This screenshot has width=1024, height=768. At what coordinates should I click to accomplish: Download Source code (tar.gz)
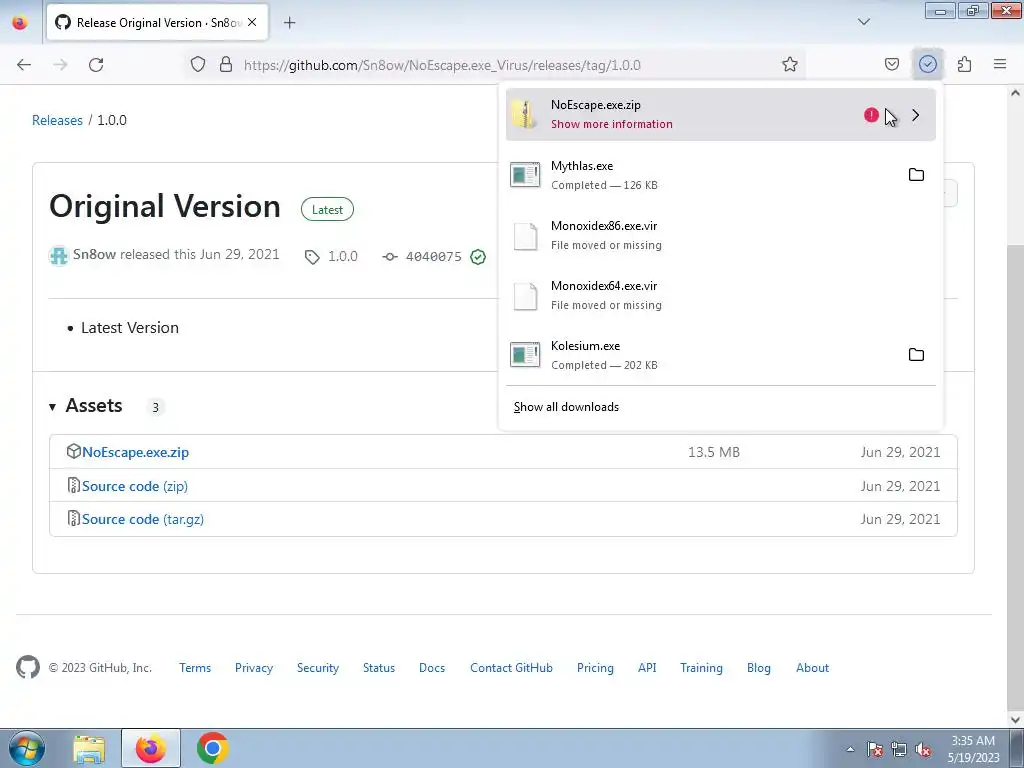(x=143, y=519)
